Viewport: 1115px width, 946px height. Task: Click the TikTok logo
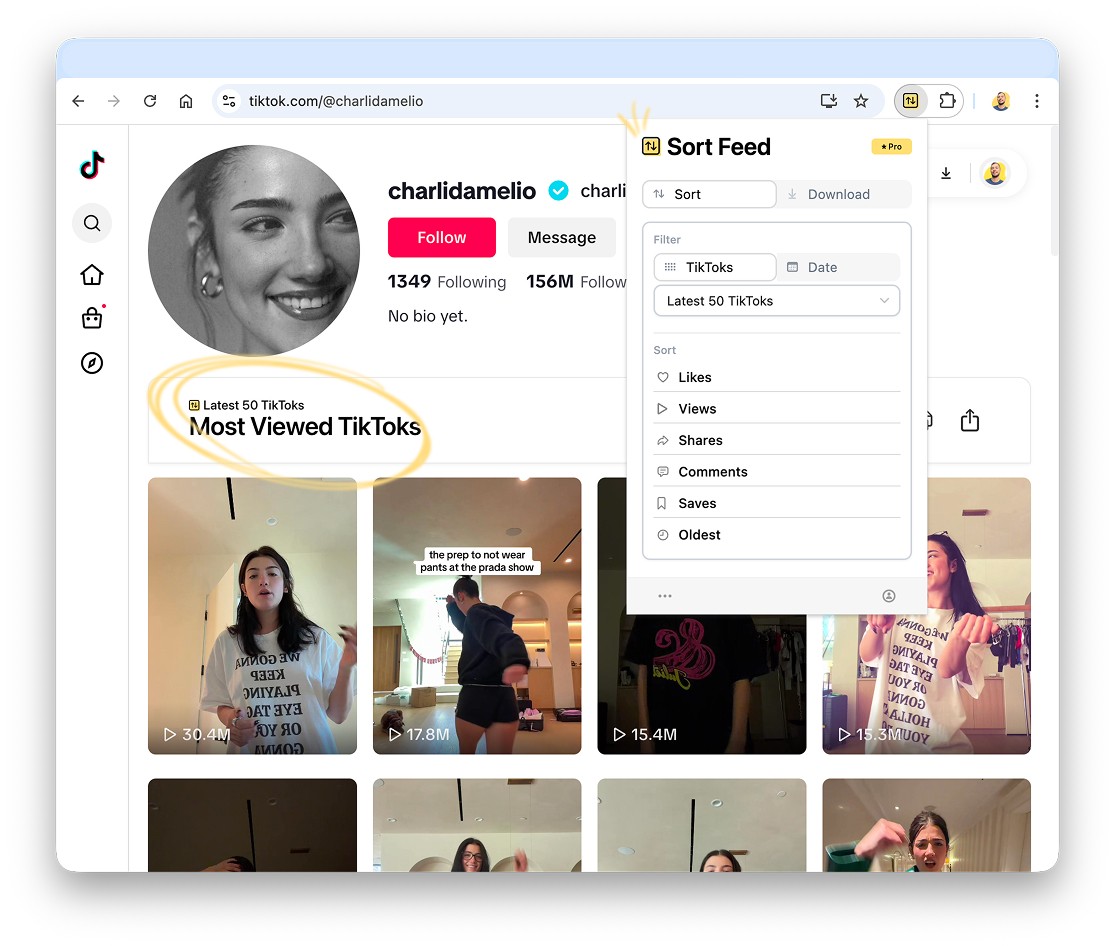click(x=92, y=165)
